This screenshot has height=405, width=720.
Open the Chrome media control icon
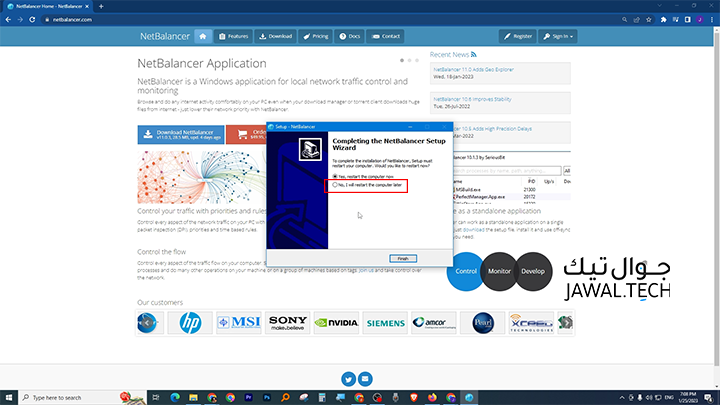pos(675,20)
